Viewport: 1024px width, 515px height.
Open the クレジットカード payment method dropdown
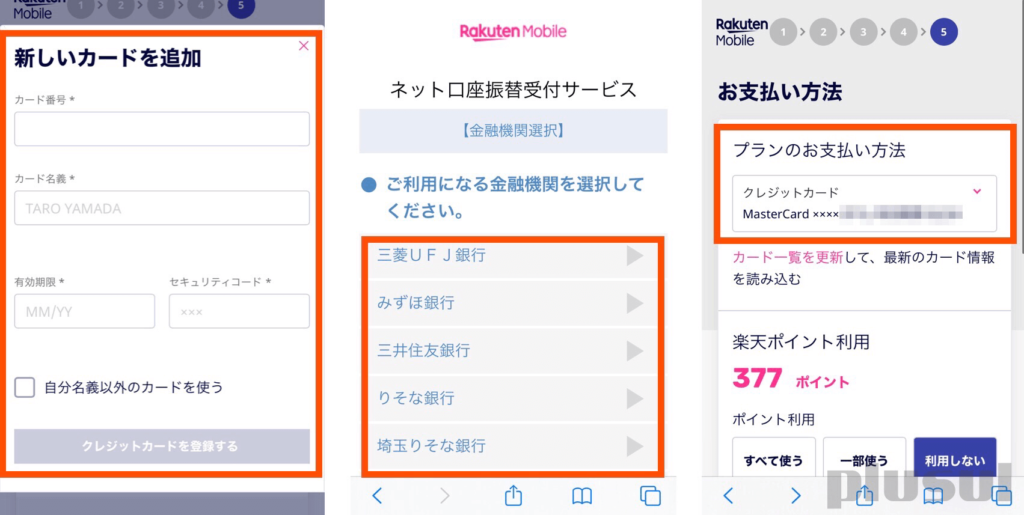tap(864, 203)
